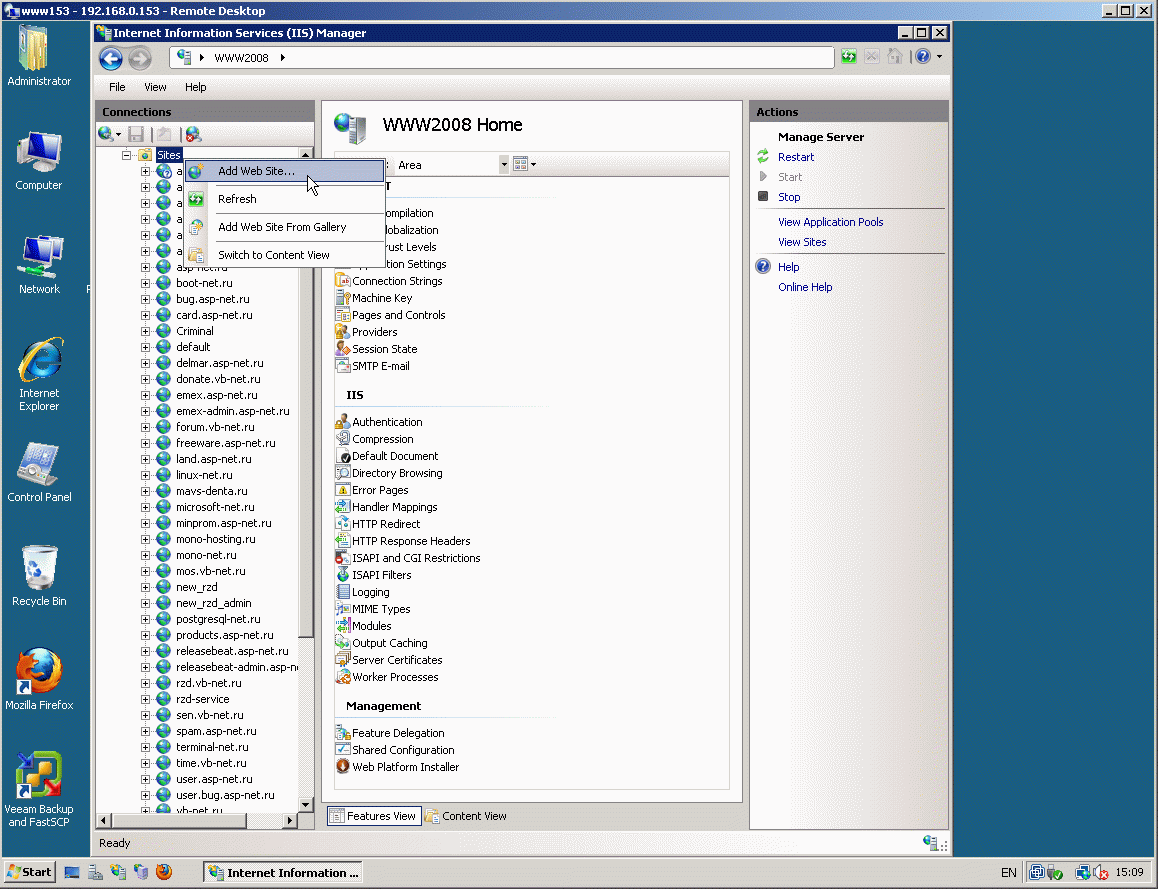Select the postgresql-net.ru site in tree

pos(218,619)
